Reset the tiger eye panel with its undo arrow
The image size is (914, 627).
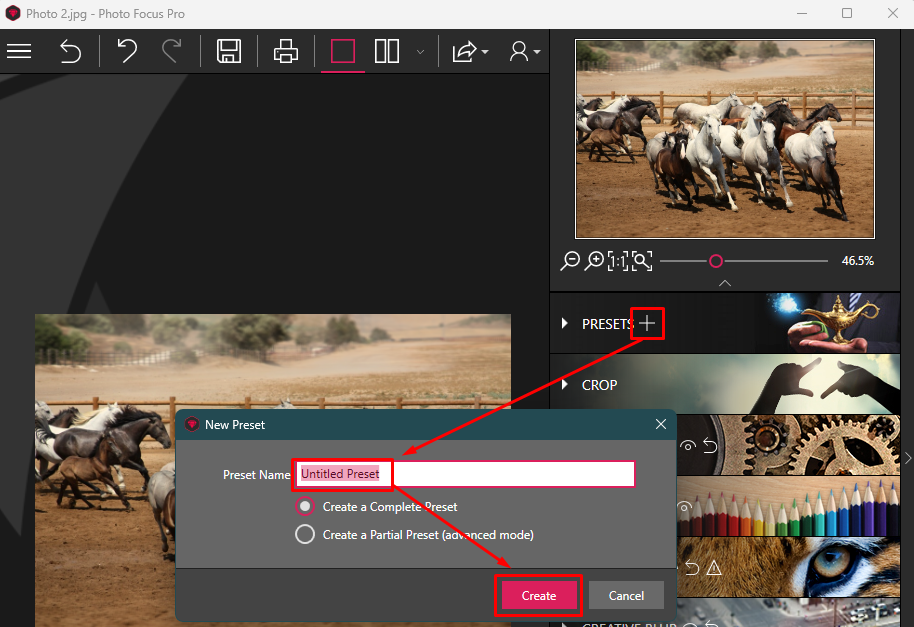tap(691, 568)
